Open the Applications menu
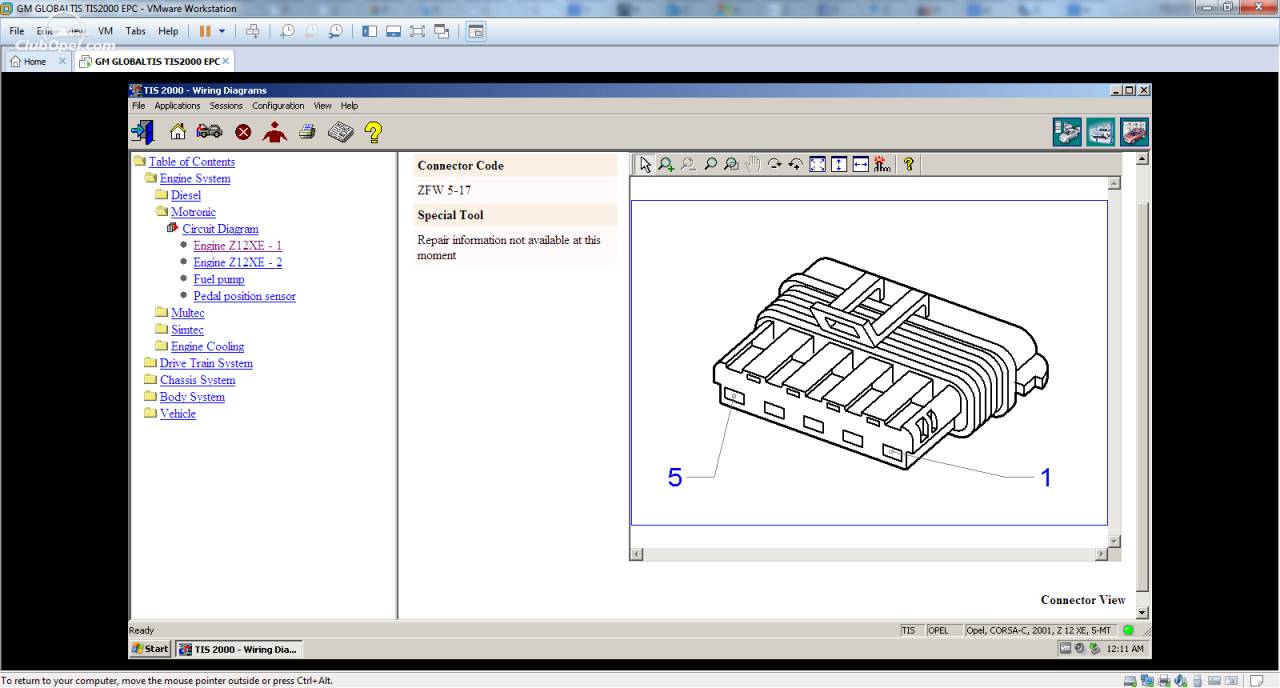The width and height of the screenshot is (1280, 688). click(x=177, y=106)
